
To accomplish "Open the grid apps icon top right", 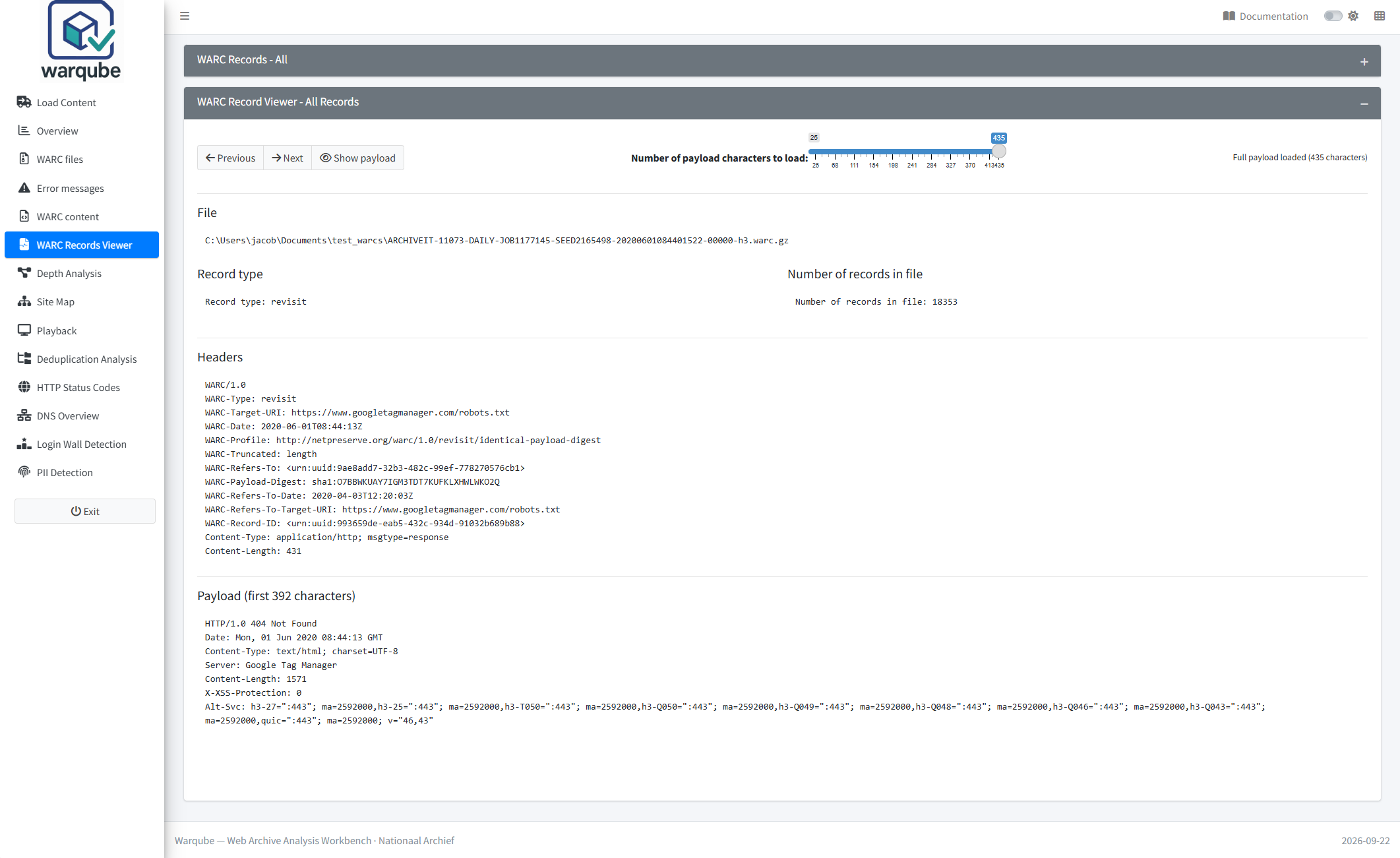I will (1380, 16).
